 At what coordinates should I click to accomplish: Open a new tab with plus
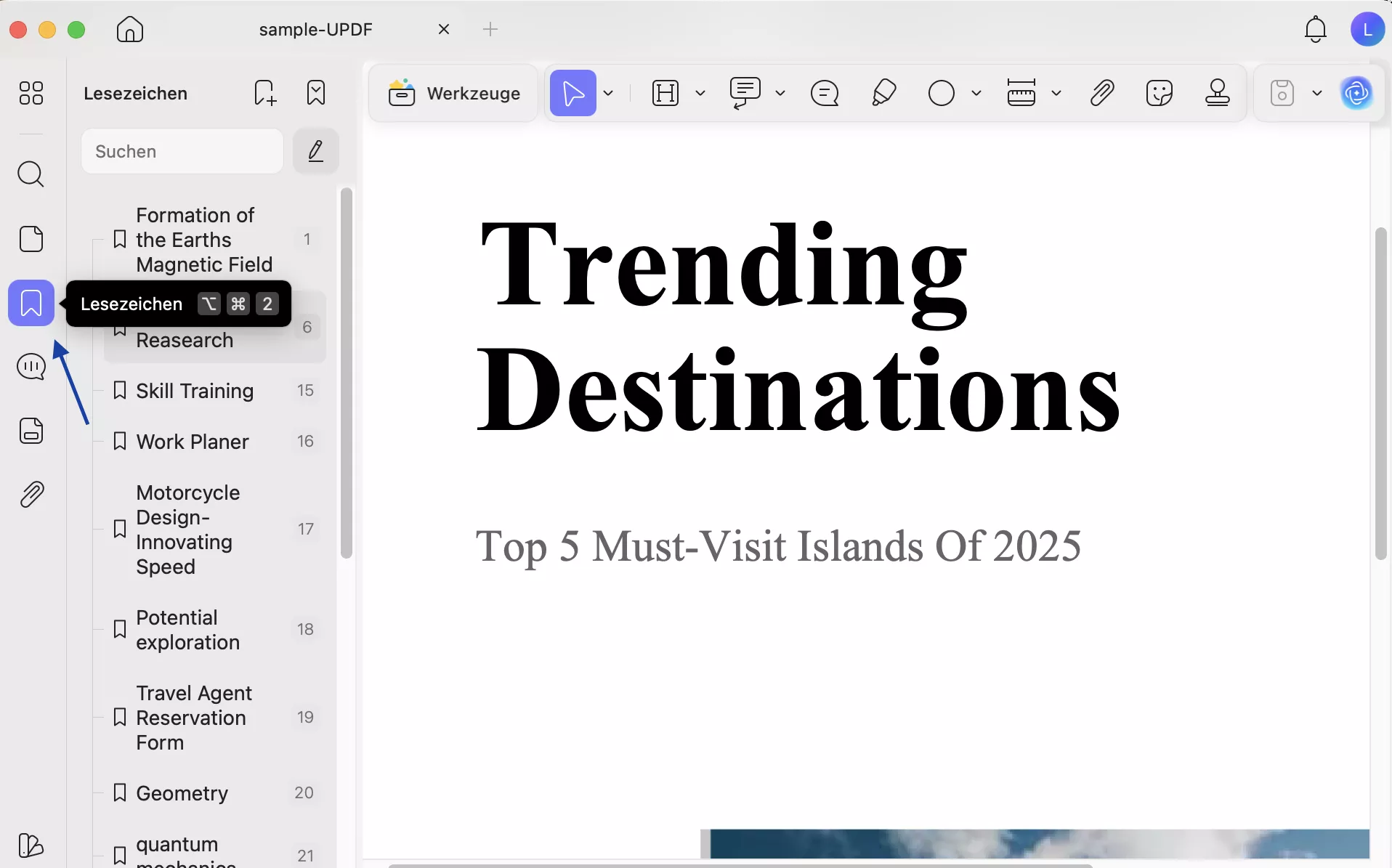coord(490,29)
